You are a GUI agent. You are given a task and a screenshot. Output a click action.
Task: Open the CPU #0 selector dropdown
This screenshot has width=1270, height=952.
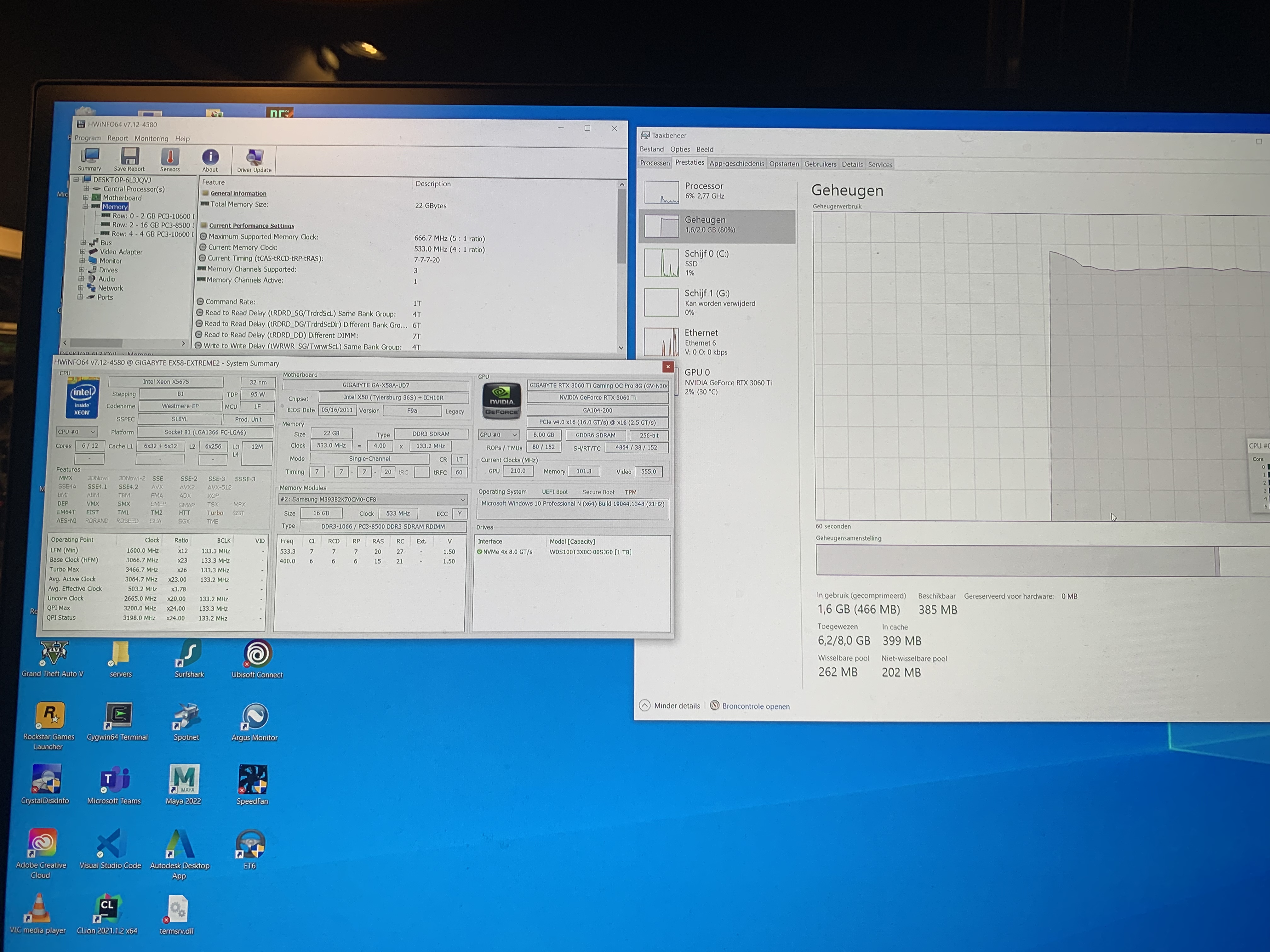click(x=76, y=432)
